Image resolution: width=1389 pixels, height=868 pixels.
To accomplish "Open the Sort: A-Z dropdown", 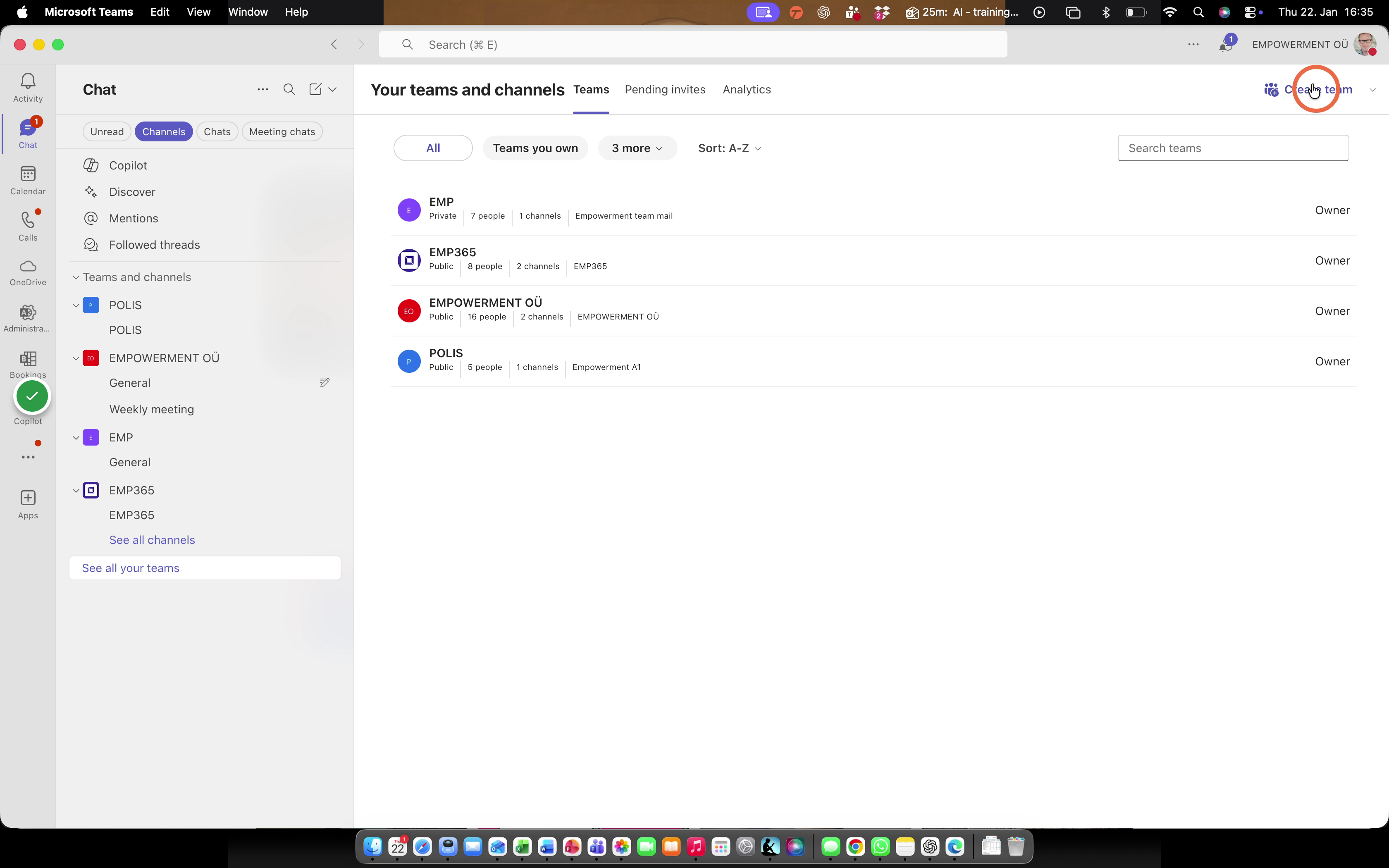I will [x=729, y=148].
